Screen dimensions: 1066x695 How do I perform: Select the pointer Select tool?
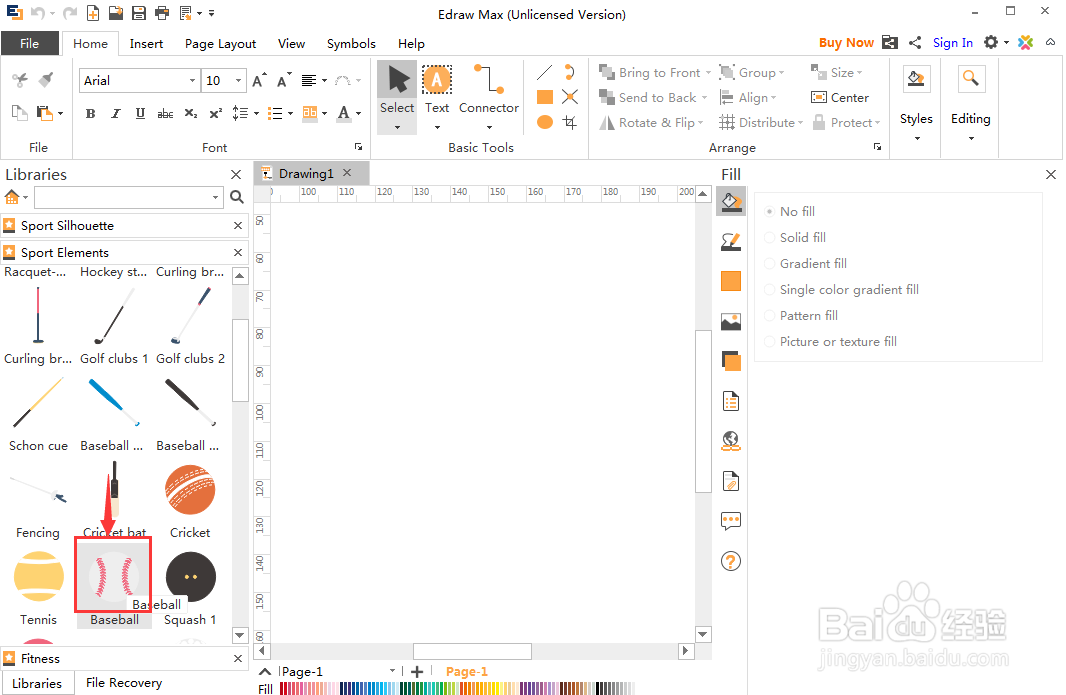[397, 97]
